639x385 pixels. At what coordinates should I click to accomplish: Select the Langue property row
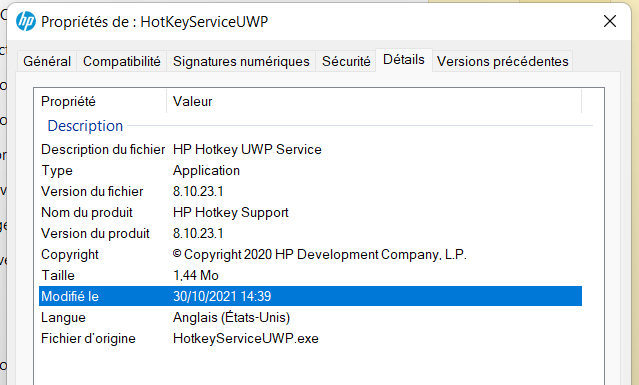click(x=311, y=317)
